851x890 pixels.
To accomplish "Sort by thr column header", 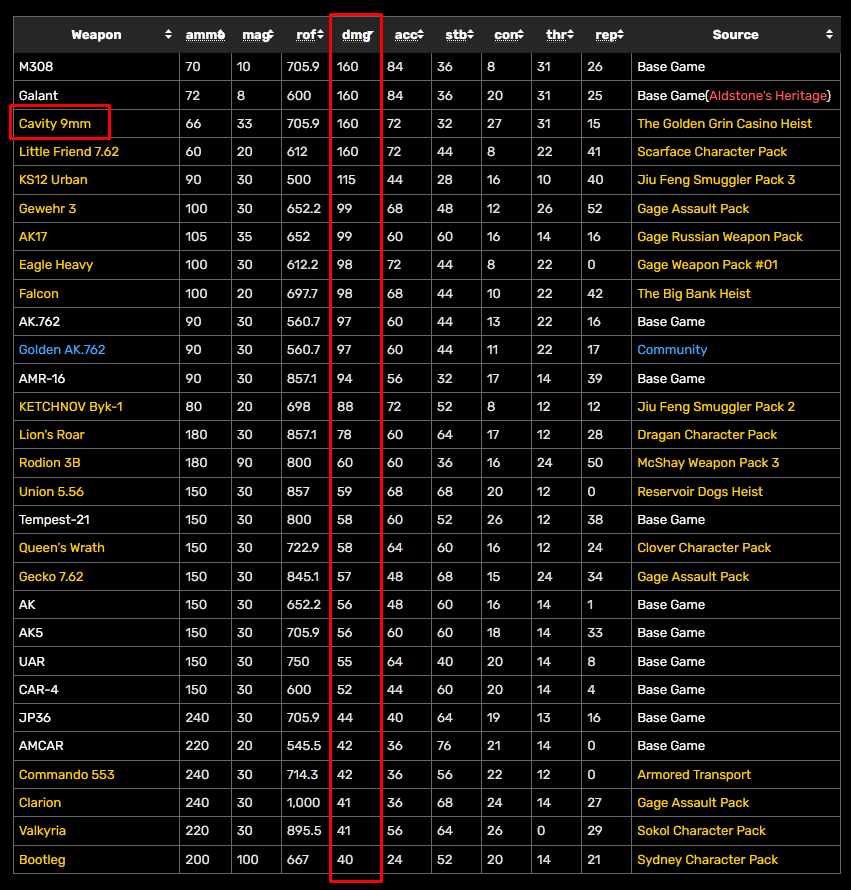I will (556, 35).
